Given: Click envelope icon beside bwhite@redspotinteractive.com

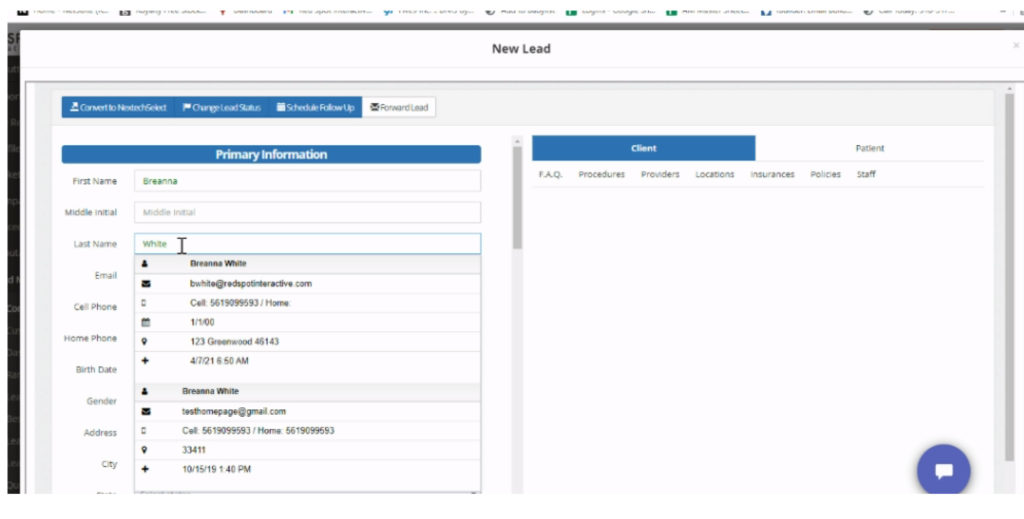Looking at the screenshot, I should (x=146, y=284).
